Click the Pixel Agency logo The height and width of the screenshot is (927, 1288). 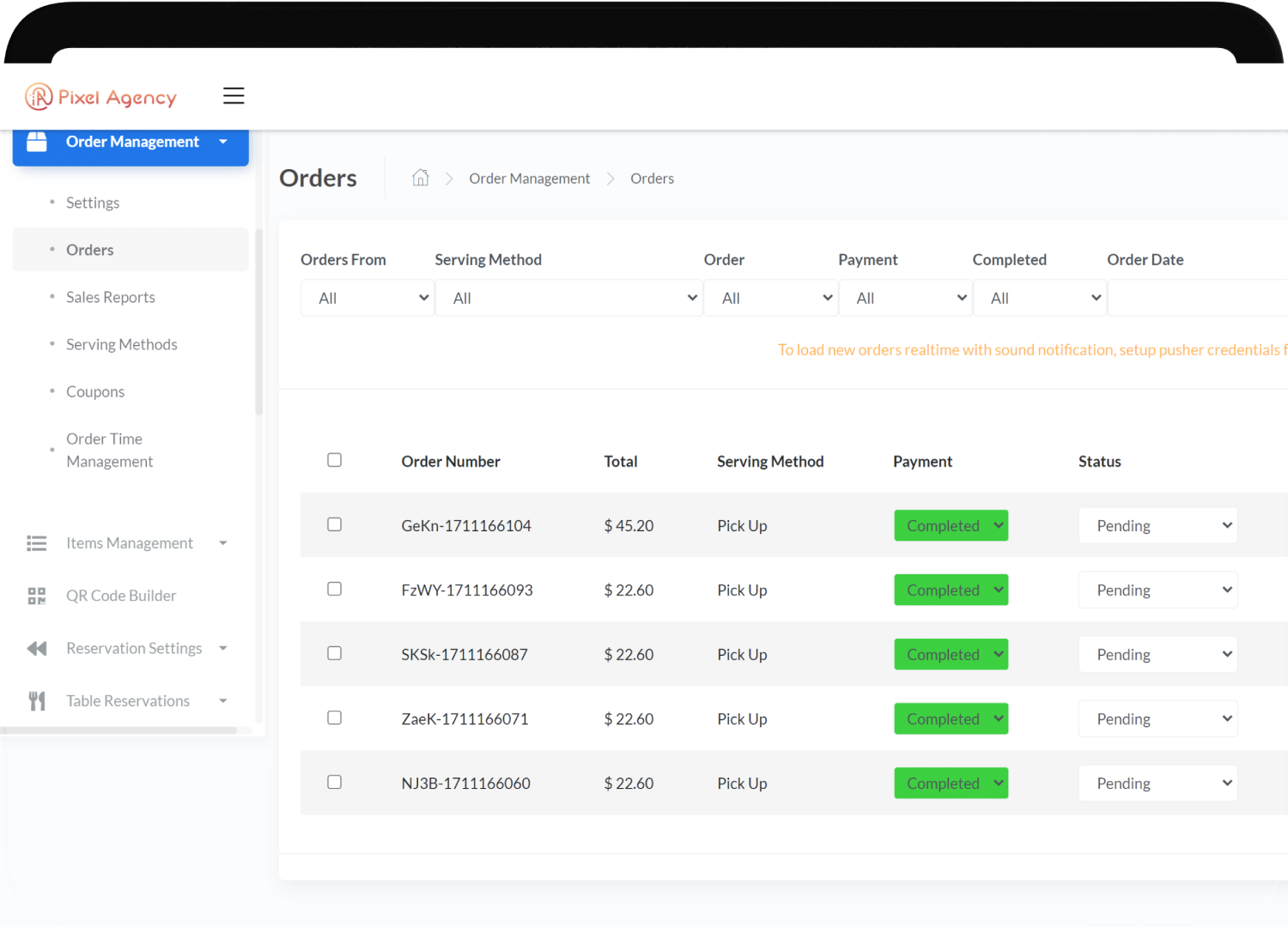[x=100, y=97]
